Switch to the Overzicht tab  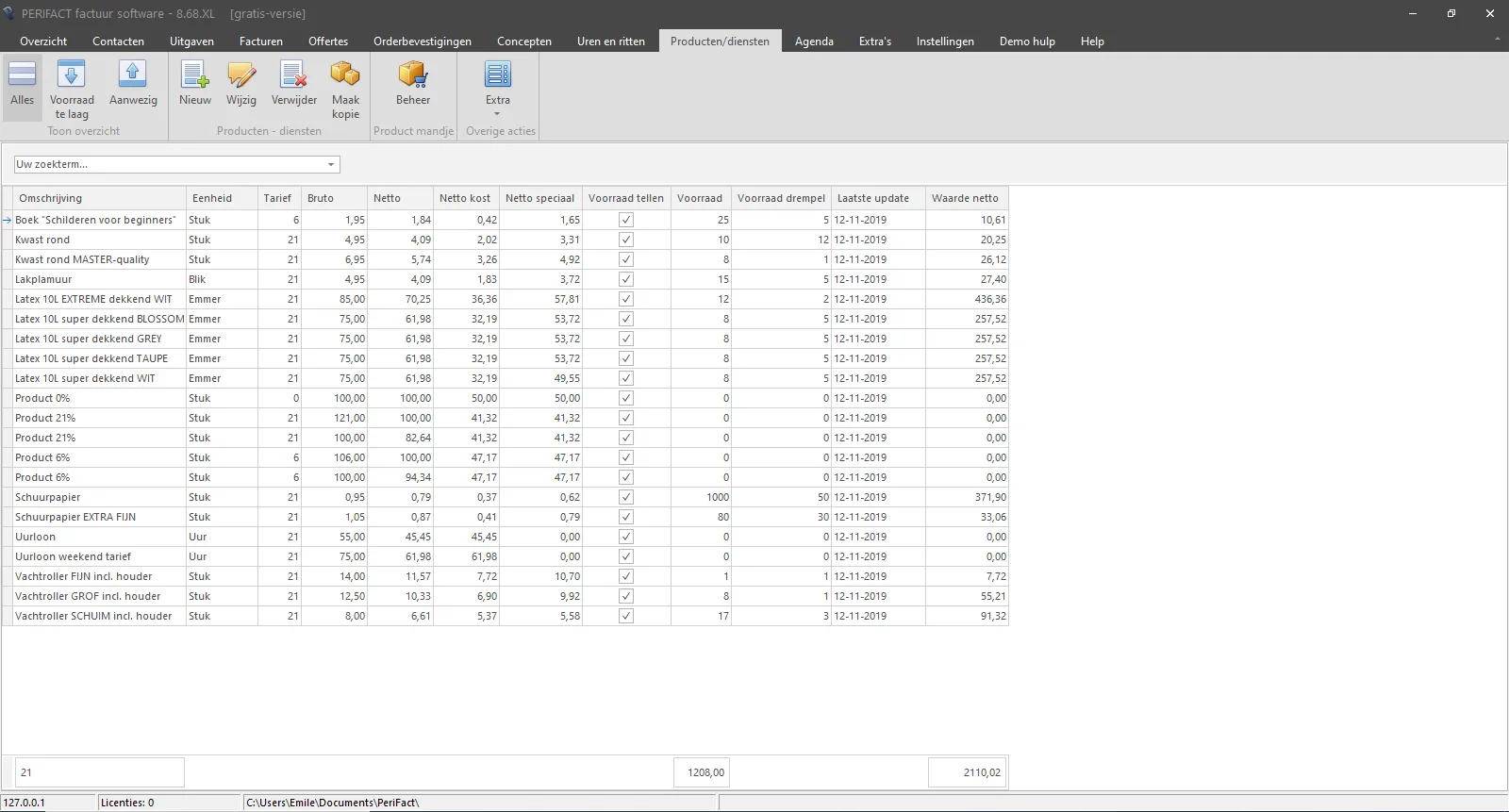(x=43, y=41)
